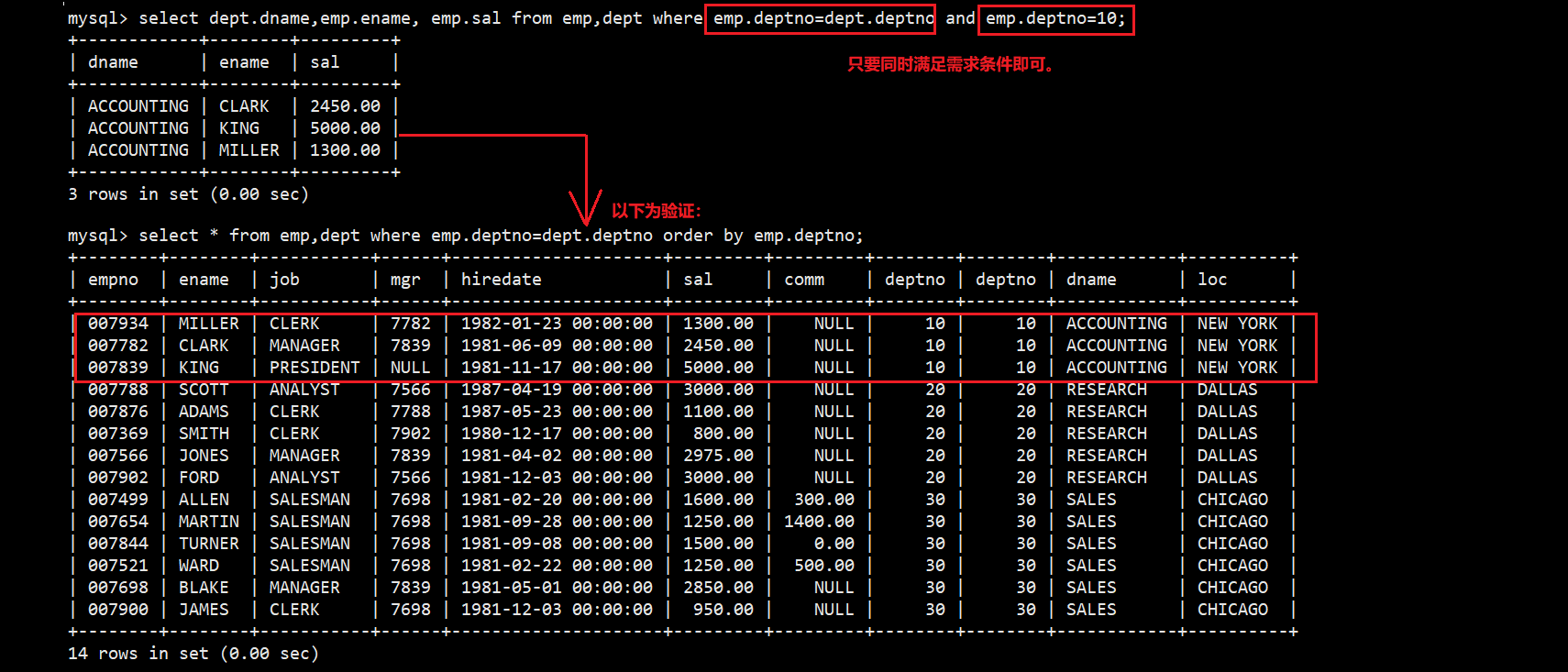Image resolution: width=1568 pixels, height=672 pixels.
Task: Click salary 800.00 in SMITH's row
Action: click(723, 434)
